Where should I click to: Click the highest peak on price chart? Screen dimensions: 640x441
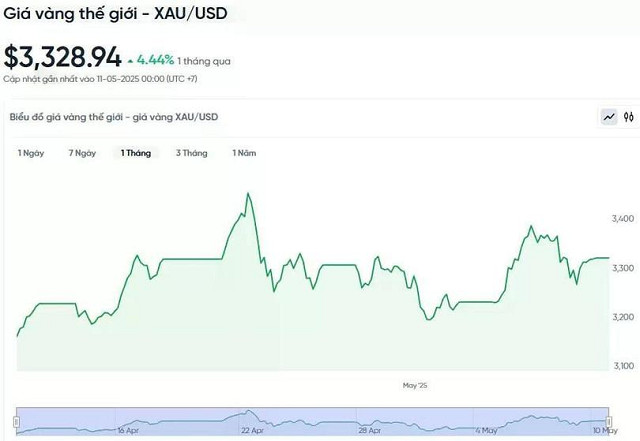248,194
